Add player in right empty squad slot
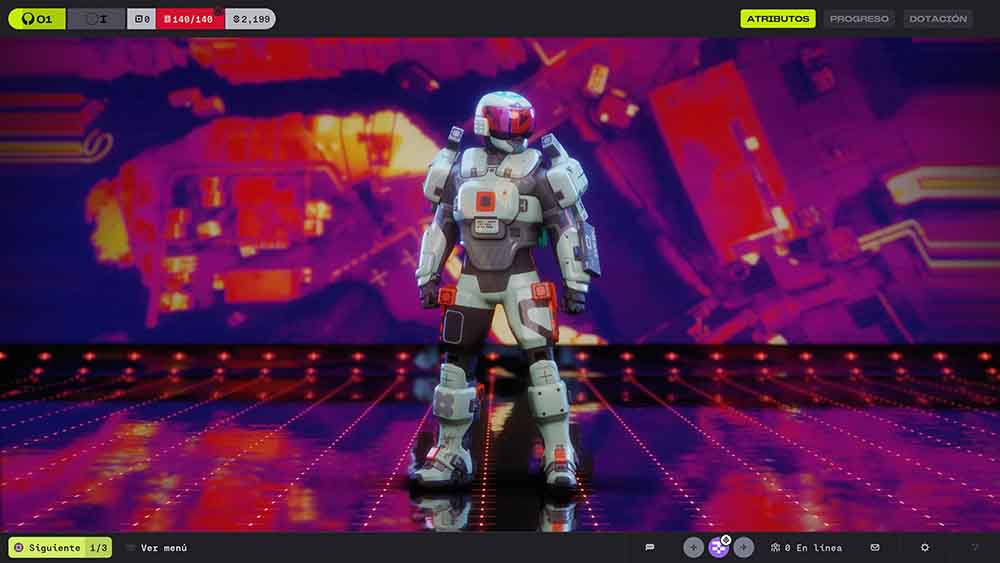This screenshot has height=563, width=1000. pos(744,547)
